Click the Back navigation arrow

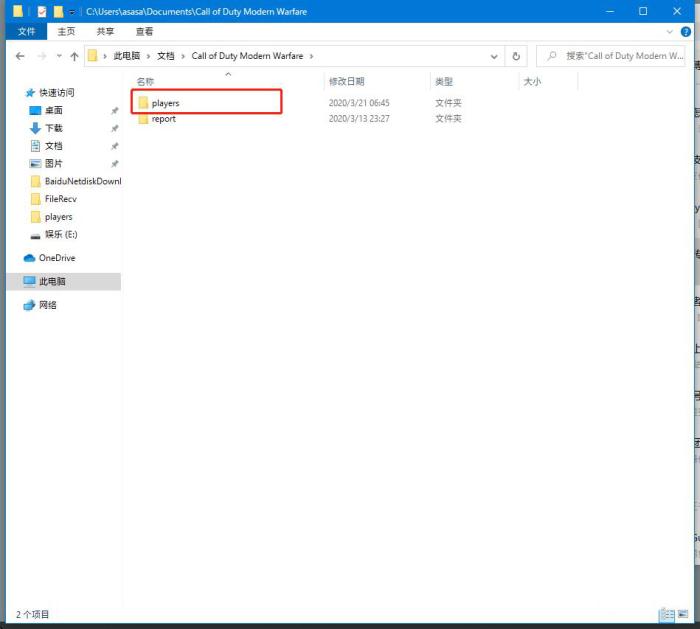(x=19, y=56)
